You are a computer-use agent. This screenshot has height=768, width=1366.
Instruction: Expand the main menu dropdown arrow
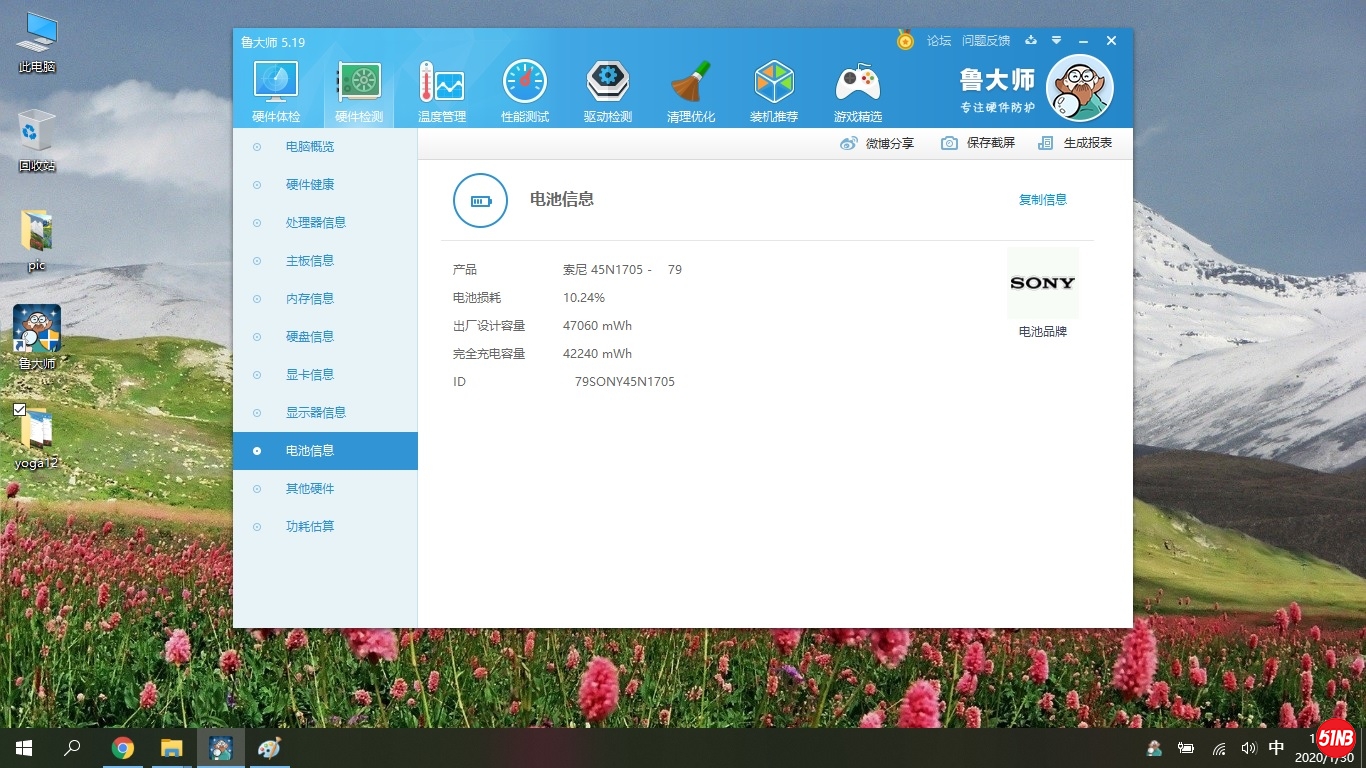click(x=1057, y=41)
